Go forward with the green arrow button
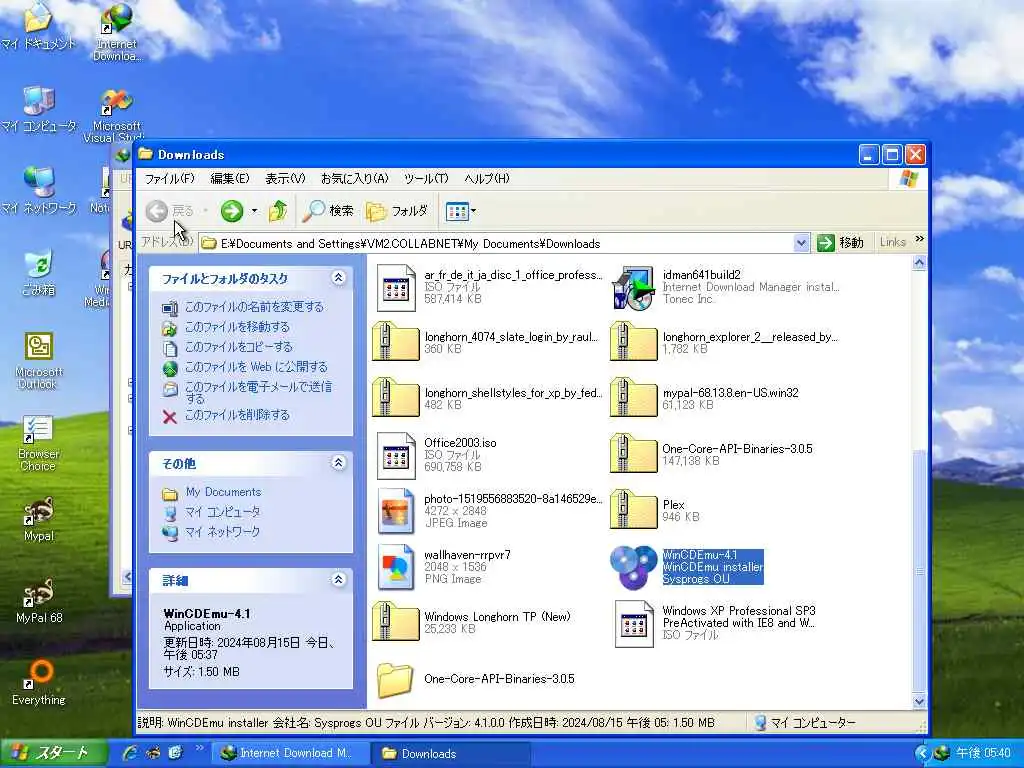Image resolution: width=1024 pixels, height=768 pixels. tap(232, 211)
